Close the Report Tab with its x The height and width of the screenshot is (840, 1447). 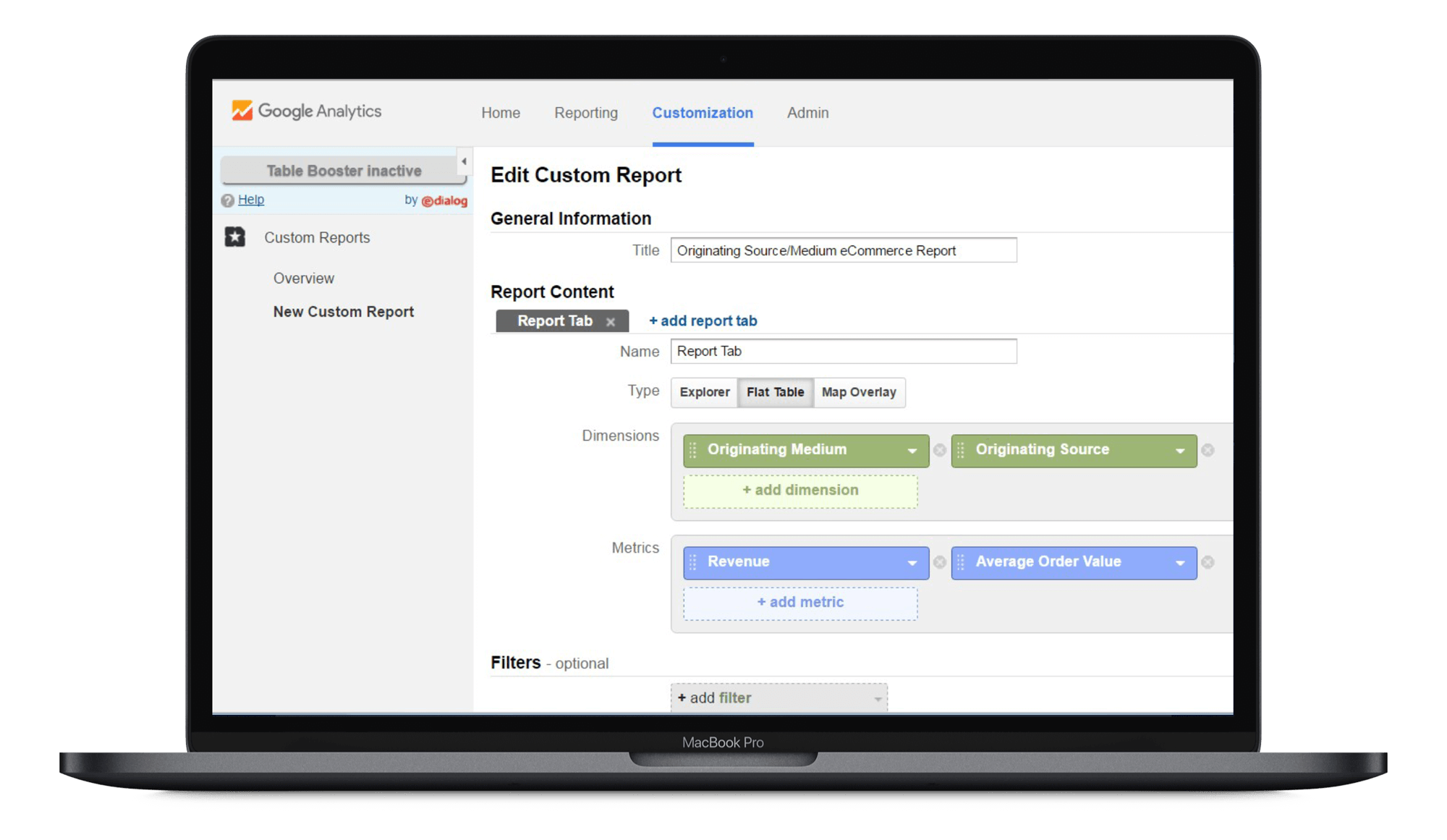click(611, 322)
